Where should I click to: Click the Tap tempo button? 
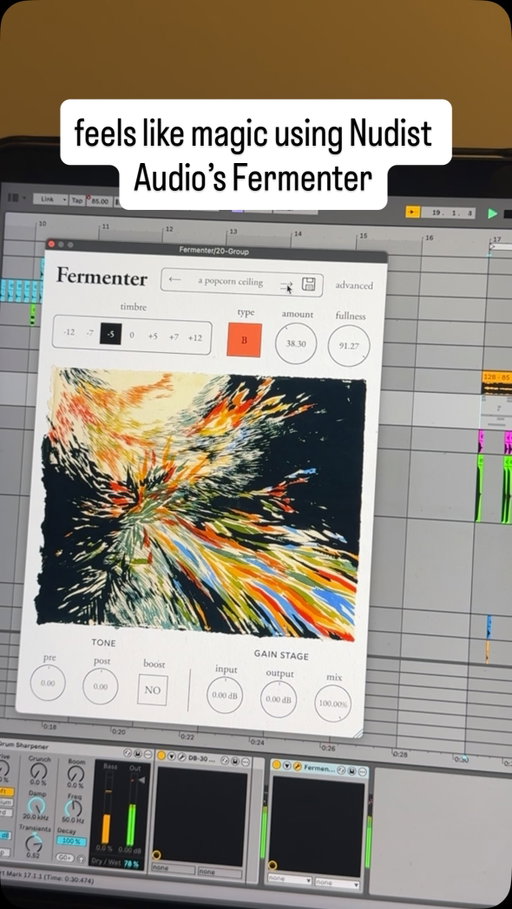(x=77, y=200)
